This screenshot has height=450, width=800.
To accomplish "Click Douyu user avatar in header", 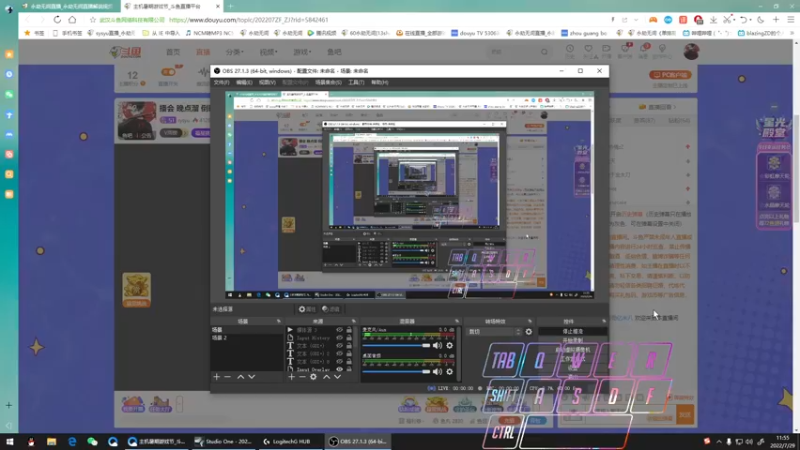I will pos(691,52).
